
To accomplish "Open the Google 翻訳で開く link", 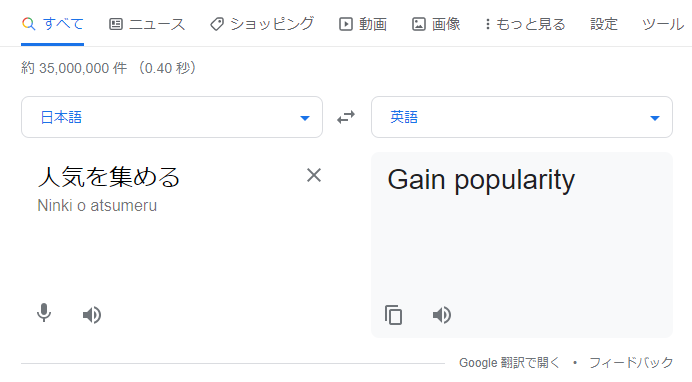I will click(509, 363).
